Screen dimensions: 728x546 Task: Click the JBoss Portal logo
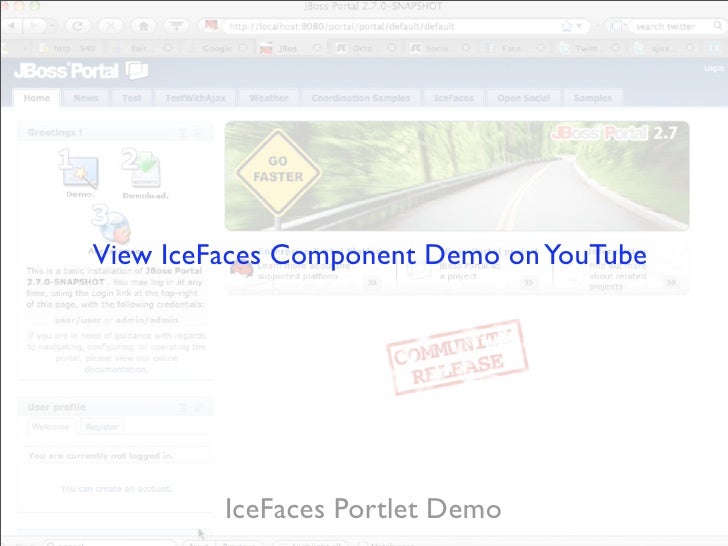(x=81, y=71)
